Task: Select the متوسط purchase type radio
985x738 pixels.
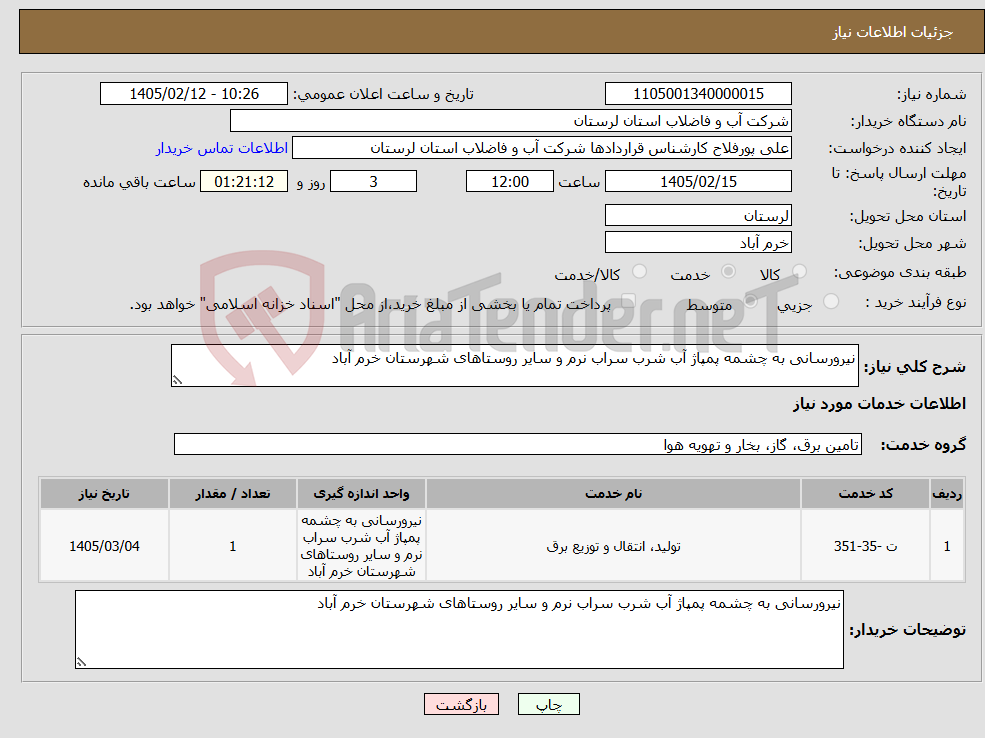Action: pos(750,302)
